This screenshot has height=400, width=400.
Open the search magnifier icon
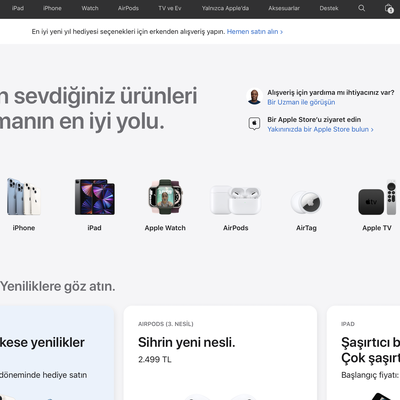[361, 8]
